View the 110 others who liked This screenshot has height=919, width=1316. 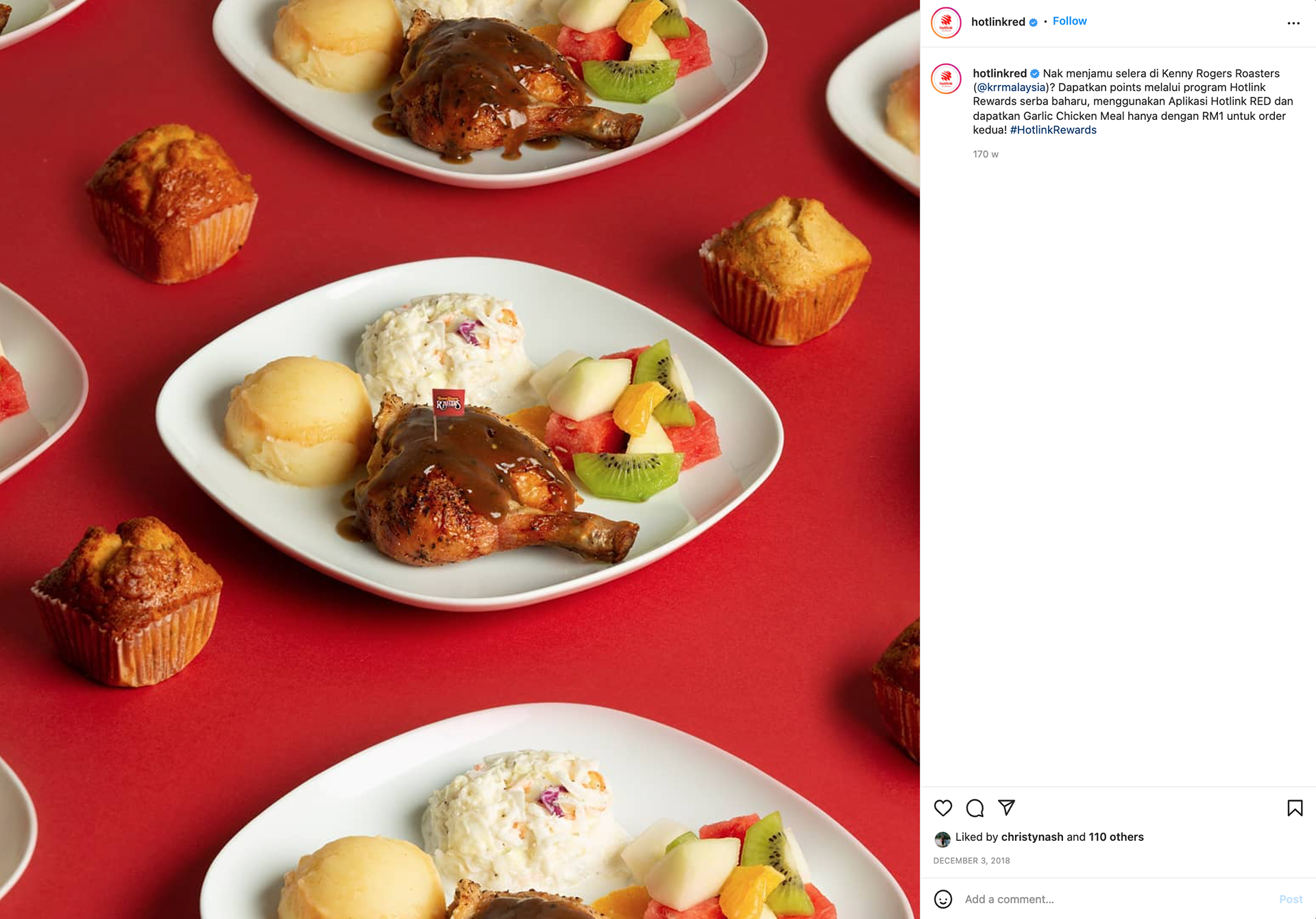1116,837
